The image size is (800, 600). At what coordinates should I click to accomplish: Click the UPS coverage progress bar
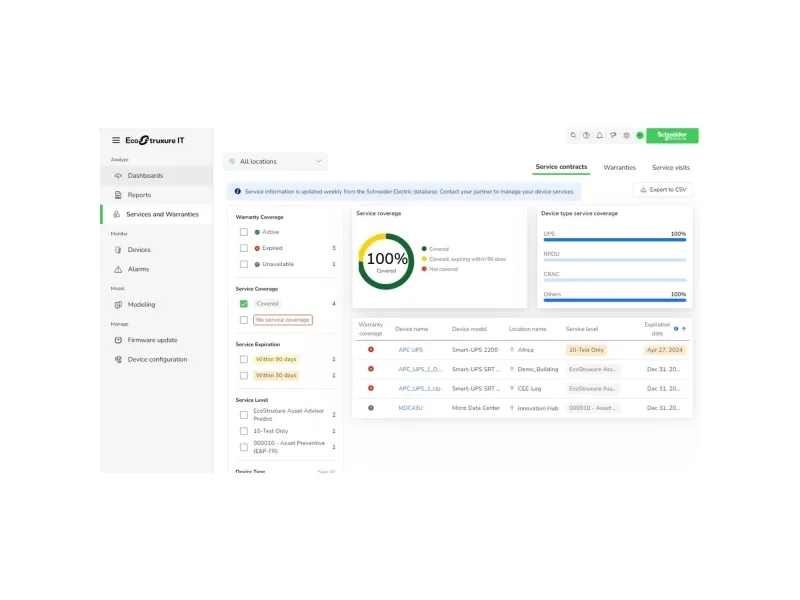[x=615, y=239]
